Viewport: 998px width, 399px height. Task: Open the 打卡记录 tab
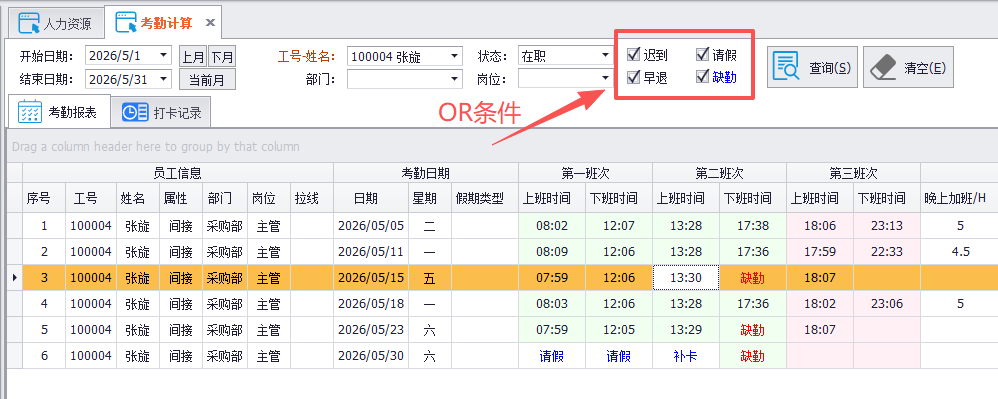[161, 113]
